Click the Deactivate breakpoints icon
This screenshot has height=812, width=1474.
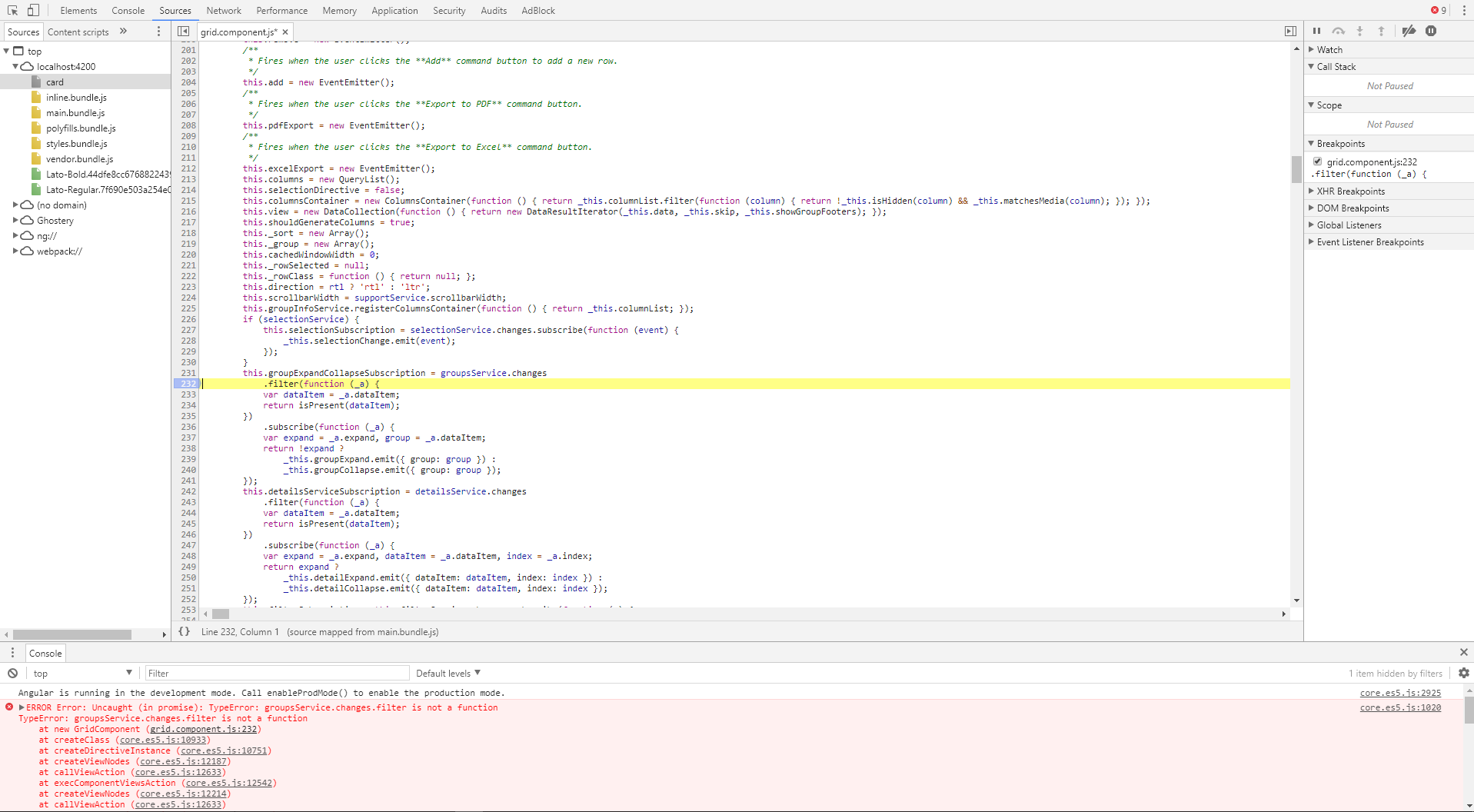pos(1409,31)
